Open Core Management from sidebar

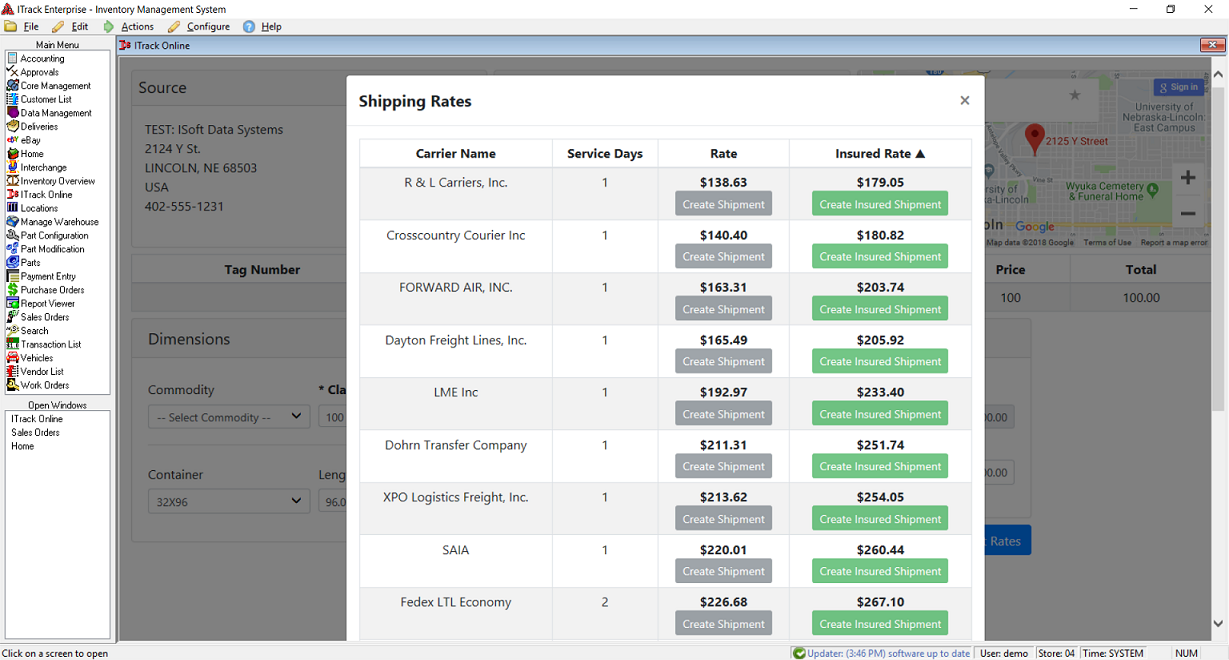13,86
